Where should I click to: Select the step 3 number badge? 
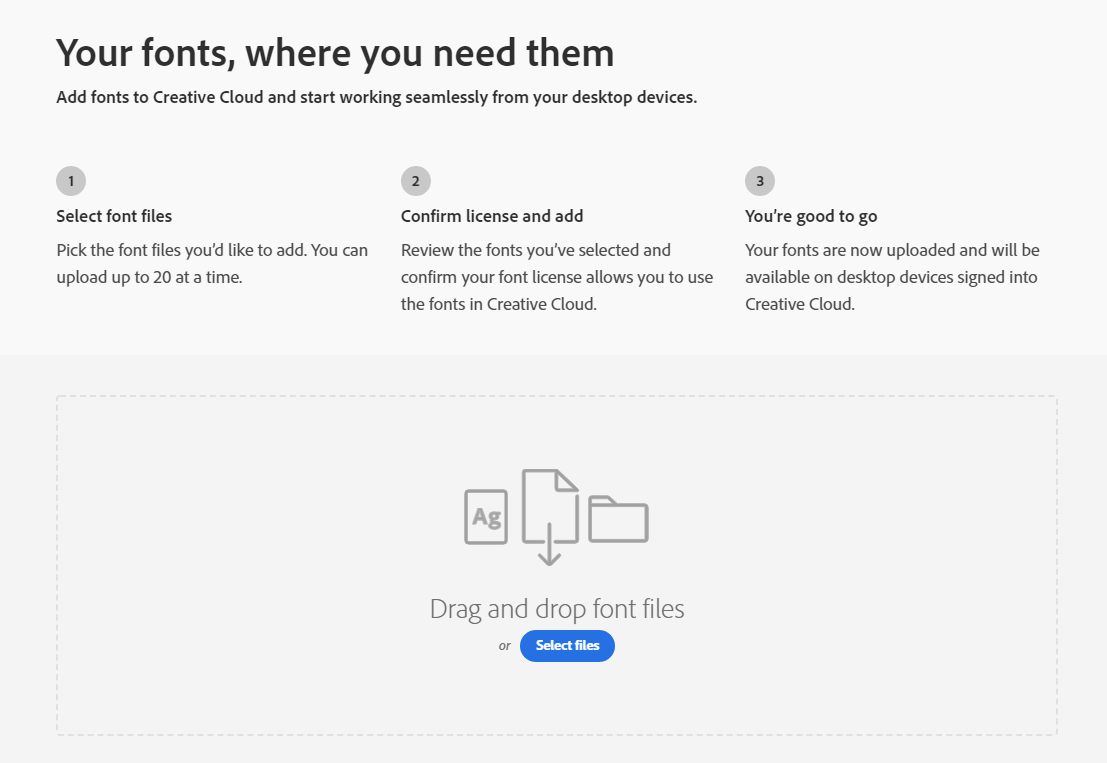[759, 180]
